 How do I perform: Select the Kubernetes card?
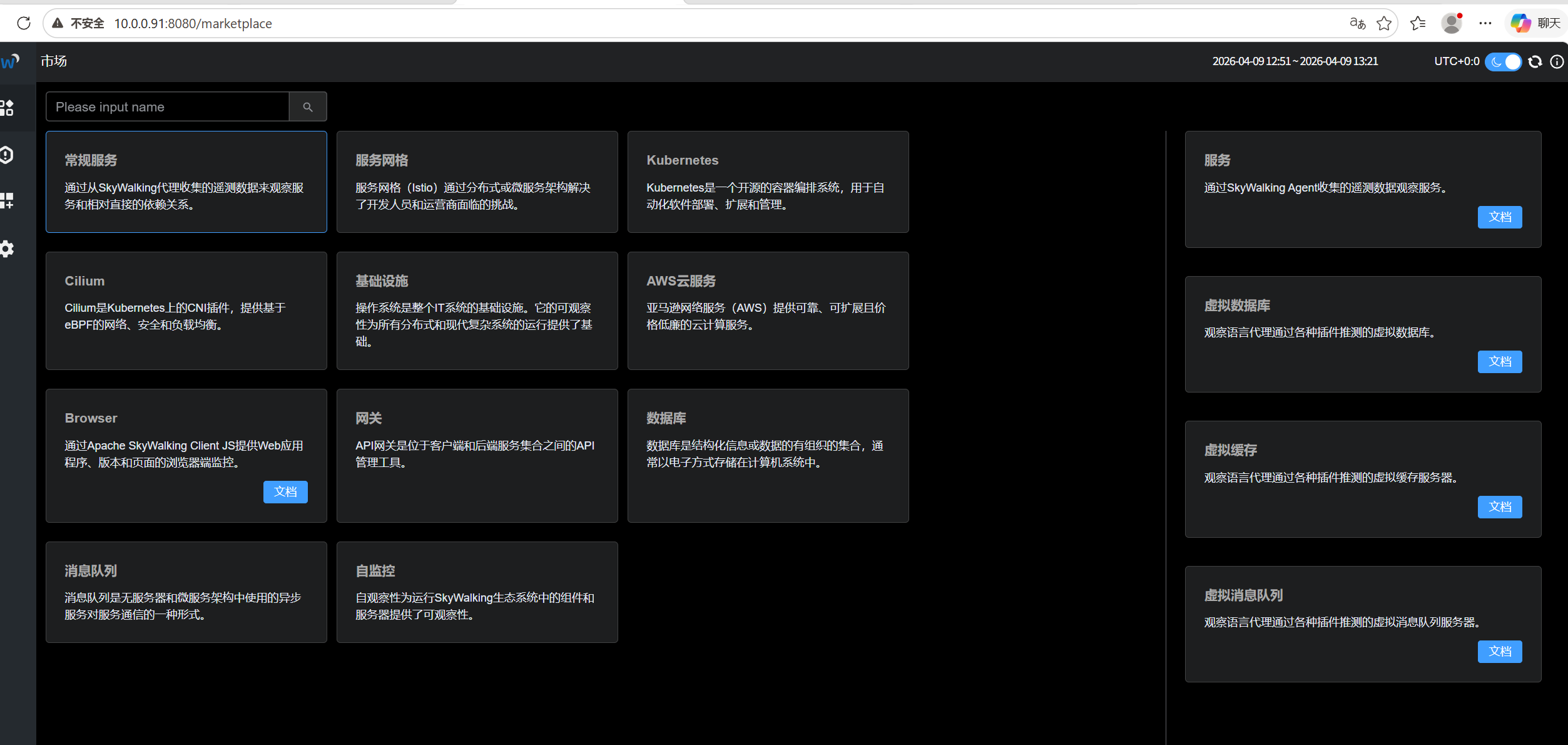[x=768, y=182]
